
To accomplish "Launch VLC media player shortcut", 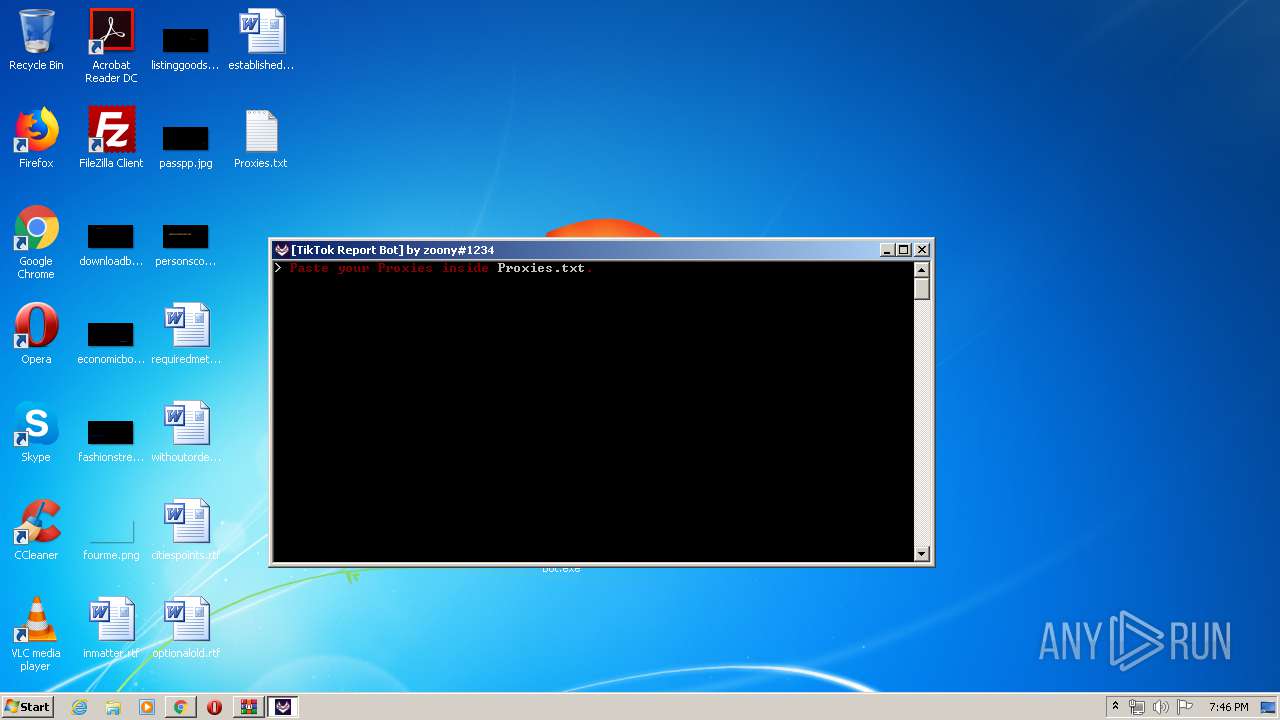I will 36,634.
